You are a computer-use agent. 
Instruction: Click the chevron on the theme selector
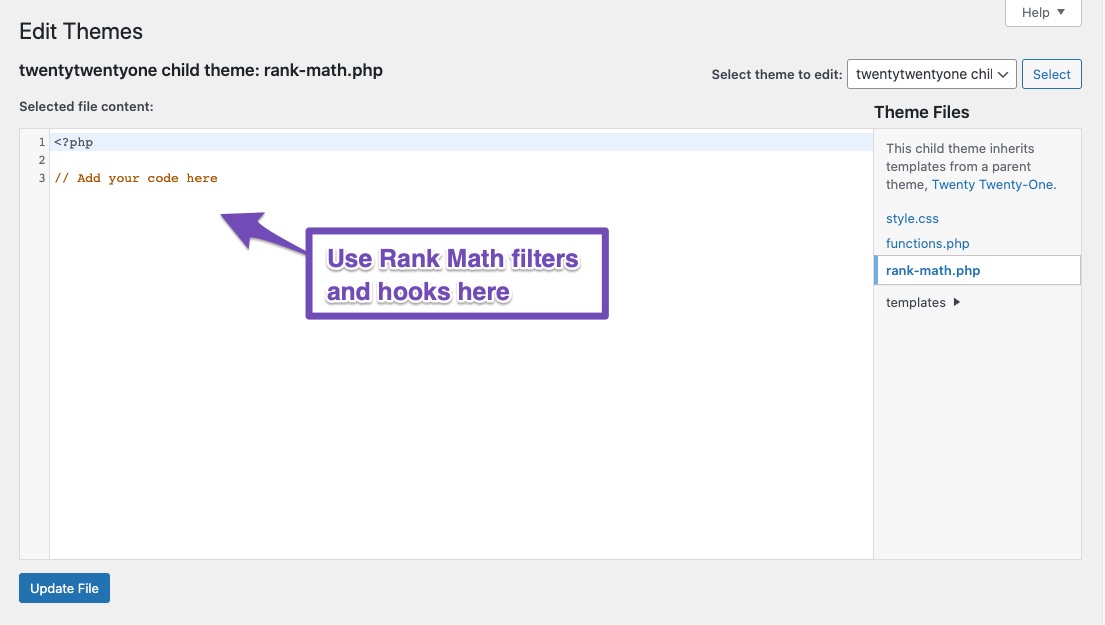tap(1003, 74)
